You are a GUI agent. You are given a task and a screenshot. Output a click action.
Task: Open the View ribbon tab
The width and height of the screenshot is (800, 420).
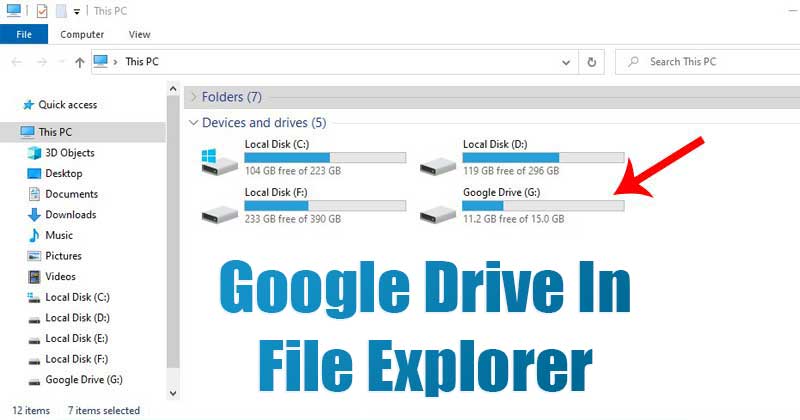(139, 34)
